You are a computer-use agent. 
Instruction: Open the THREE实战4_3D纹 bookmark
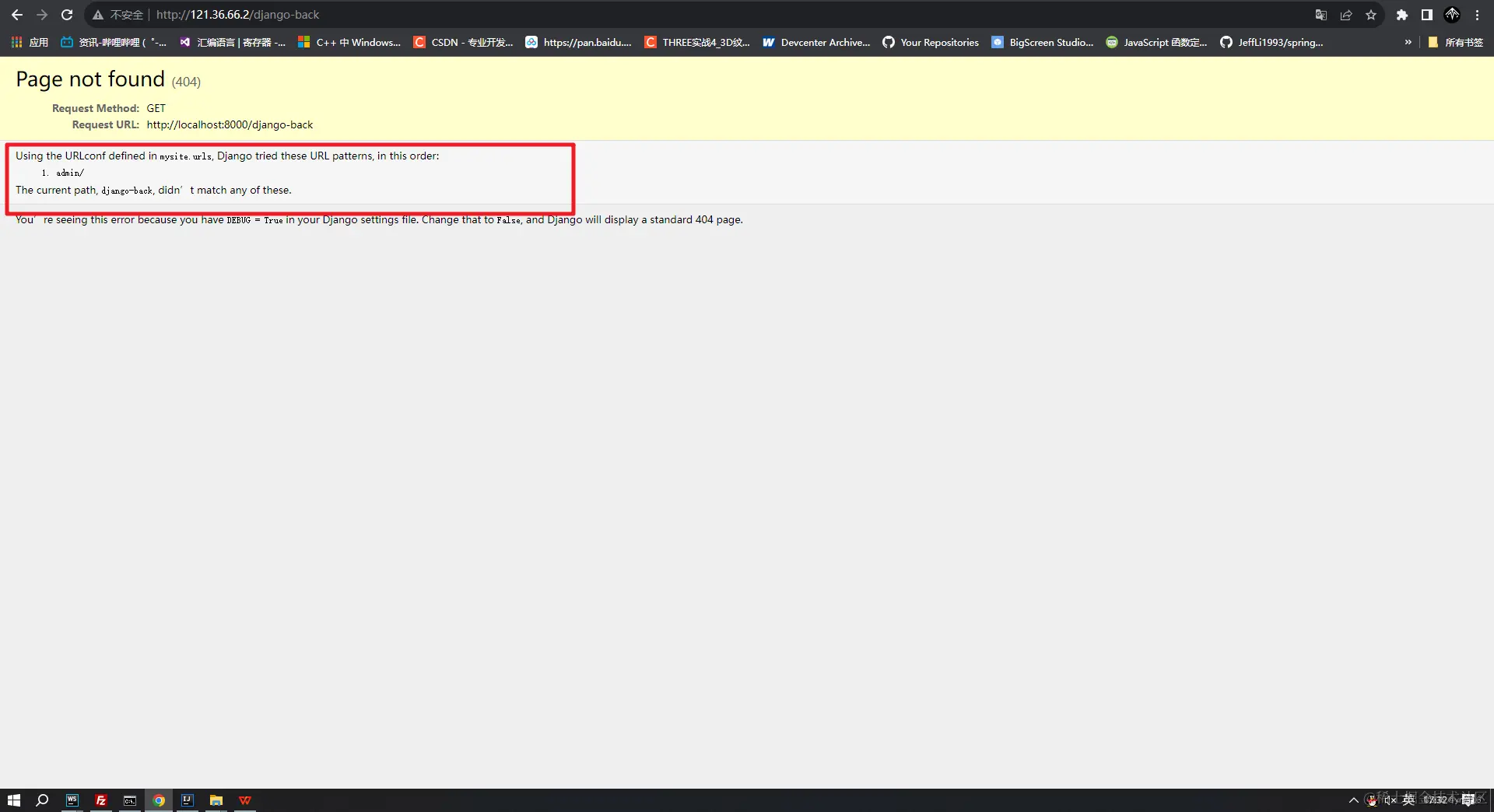click(697, 42)
